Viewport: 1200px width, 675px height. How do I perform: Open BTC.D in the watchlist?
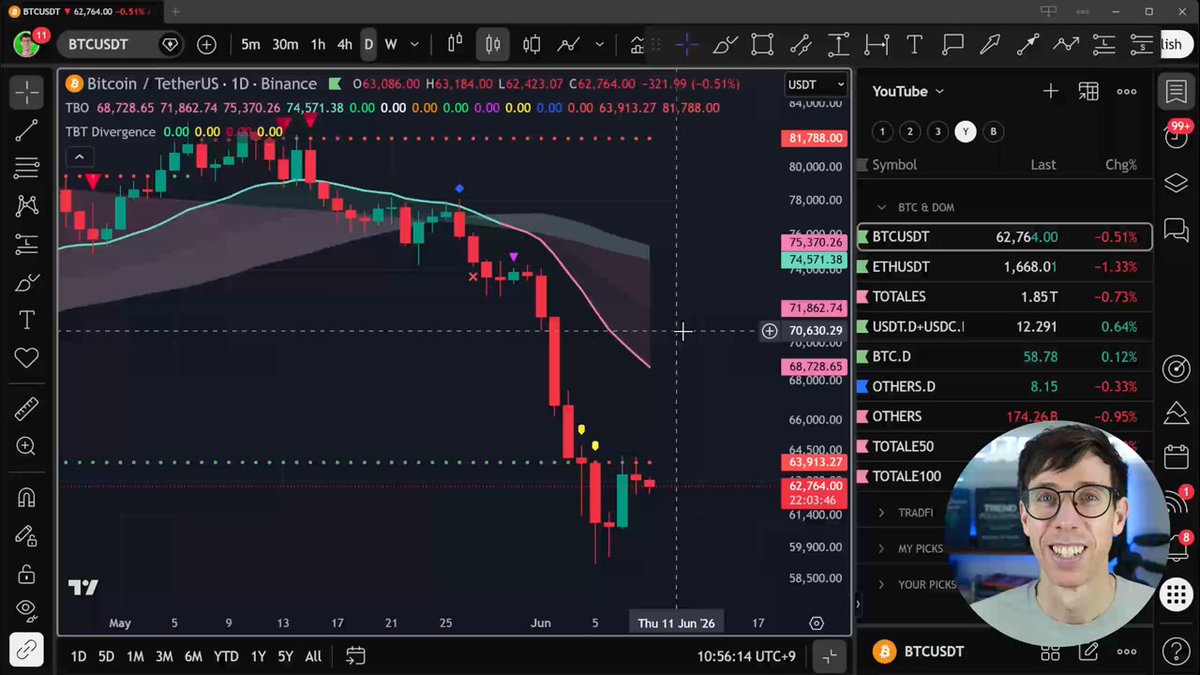point(1004,357)
